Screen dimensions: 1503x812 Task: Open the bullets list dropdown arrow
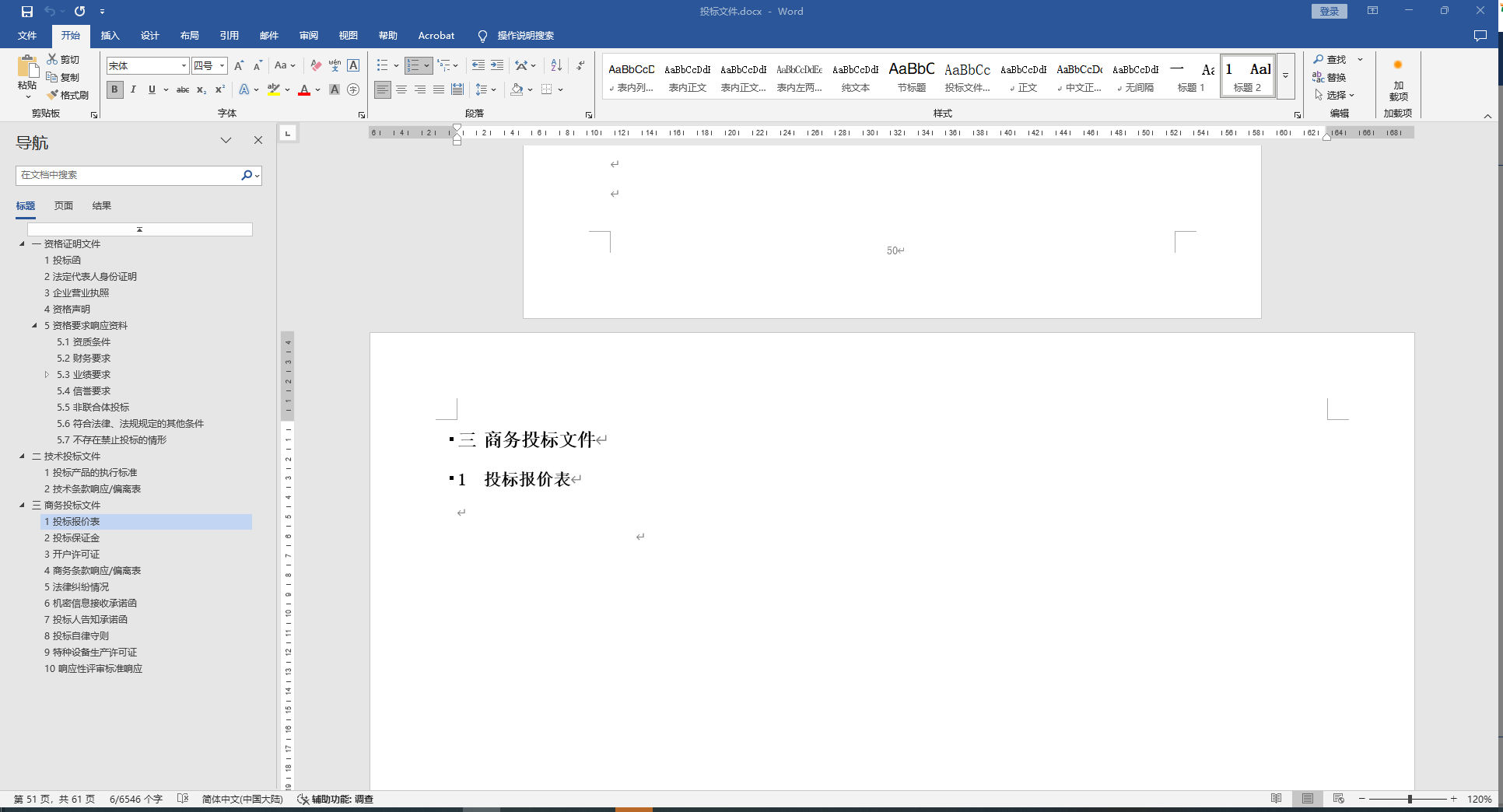pos(396,65)
